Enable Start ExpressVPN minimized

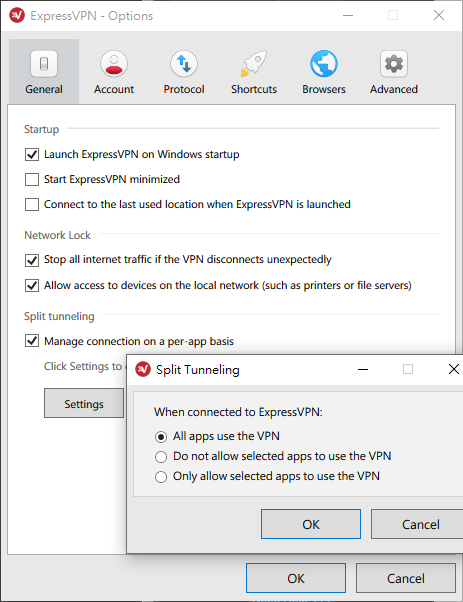click(32, 179)
